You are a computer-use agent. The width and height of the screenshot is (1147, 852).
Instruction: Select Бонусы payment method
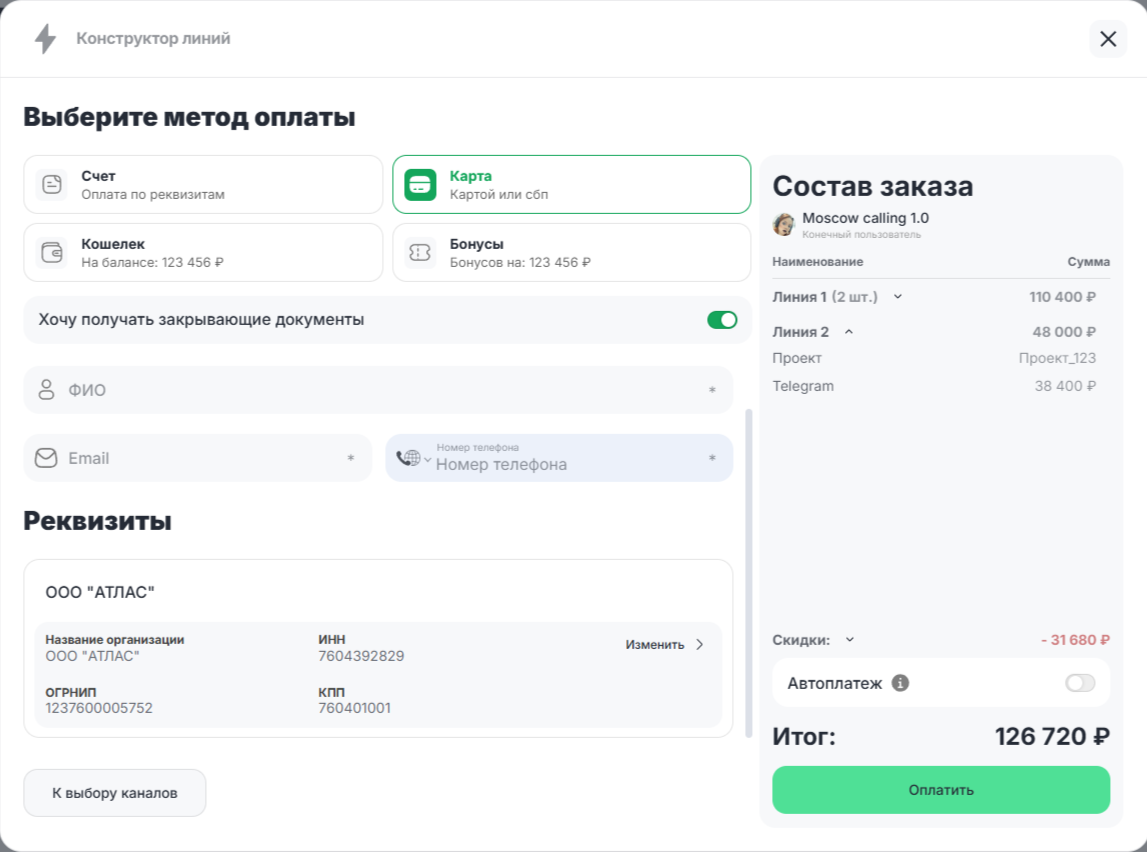(x=571, y=253)
